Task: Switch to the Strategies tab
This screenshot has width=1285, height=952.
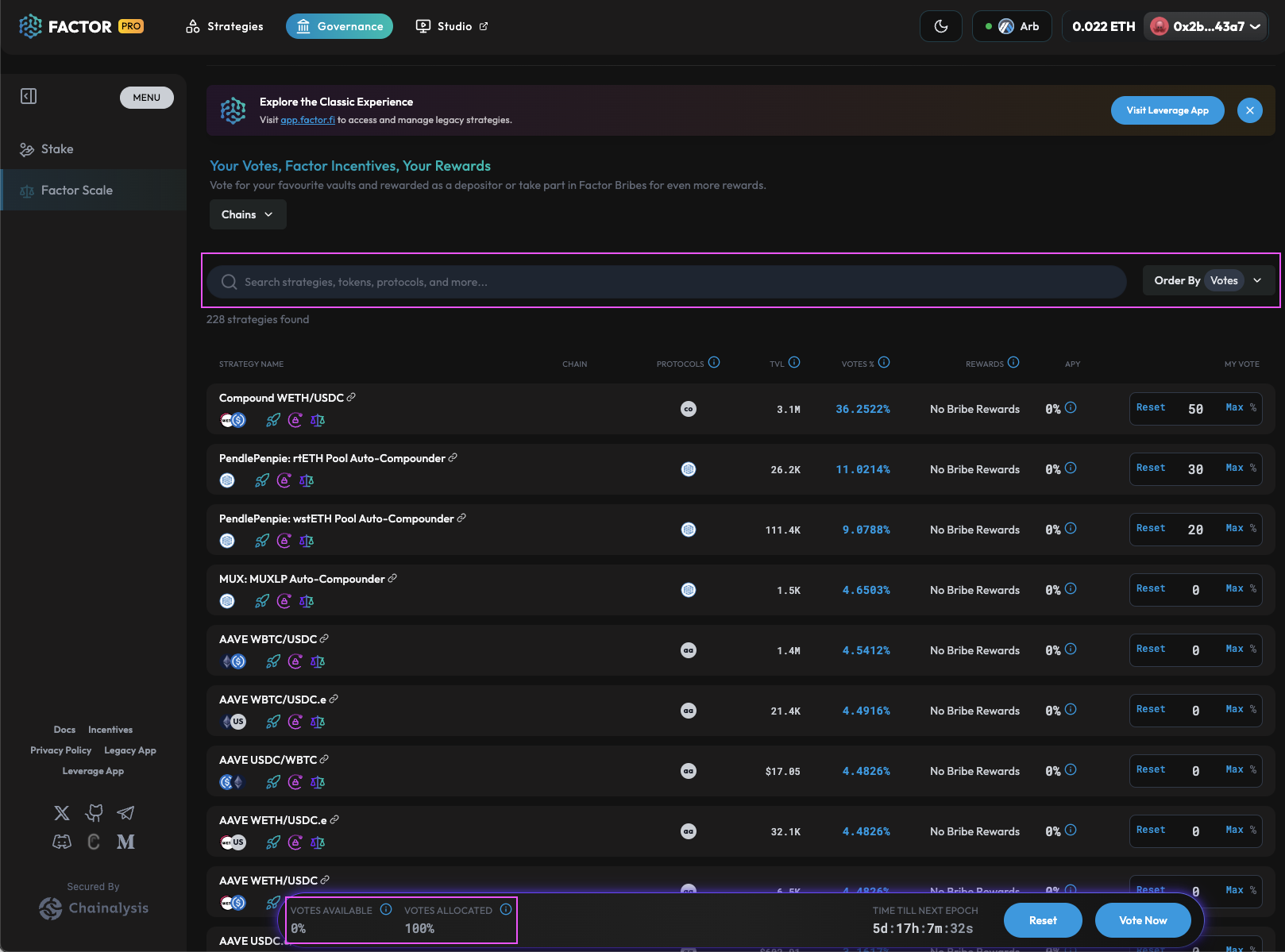Action: (225, 26)
